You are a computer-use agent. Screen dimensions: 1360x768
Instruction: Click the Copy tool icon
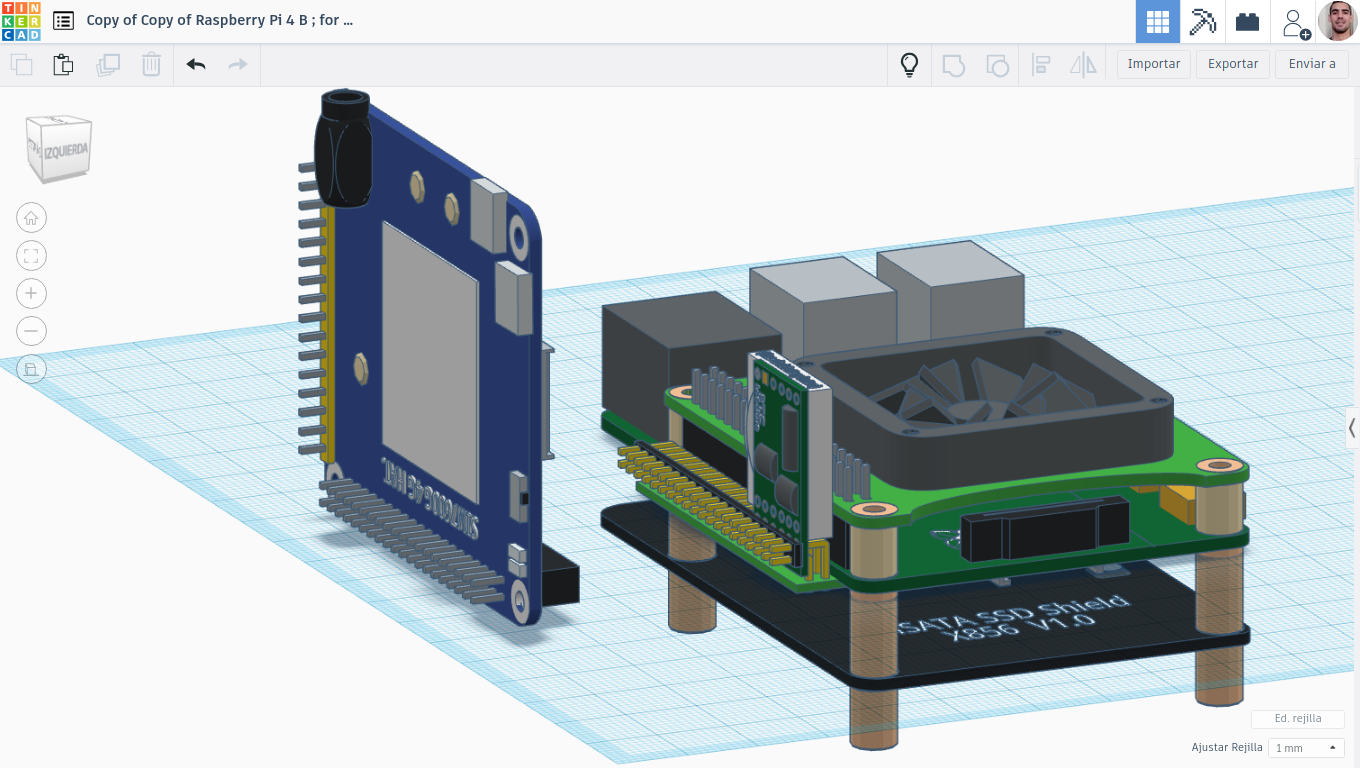coord(21,65)
